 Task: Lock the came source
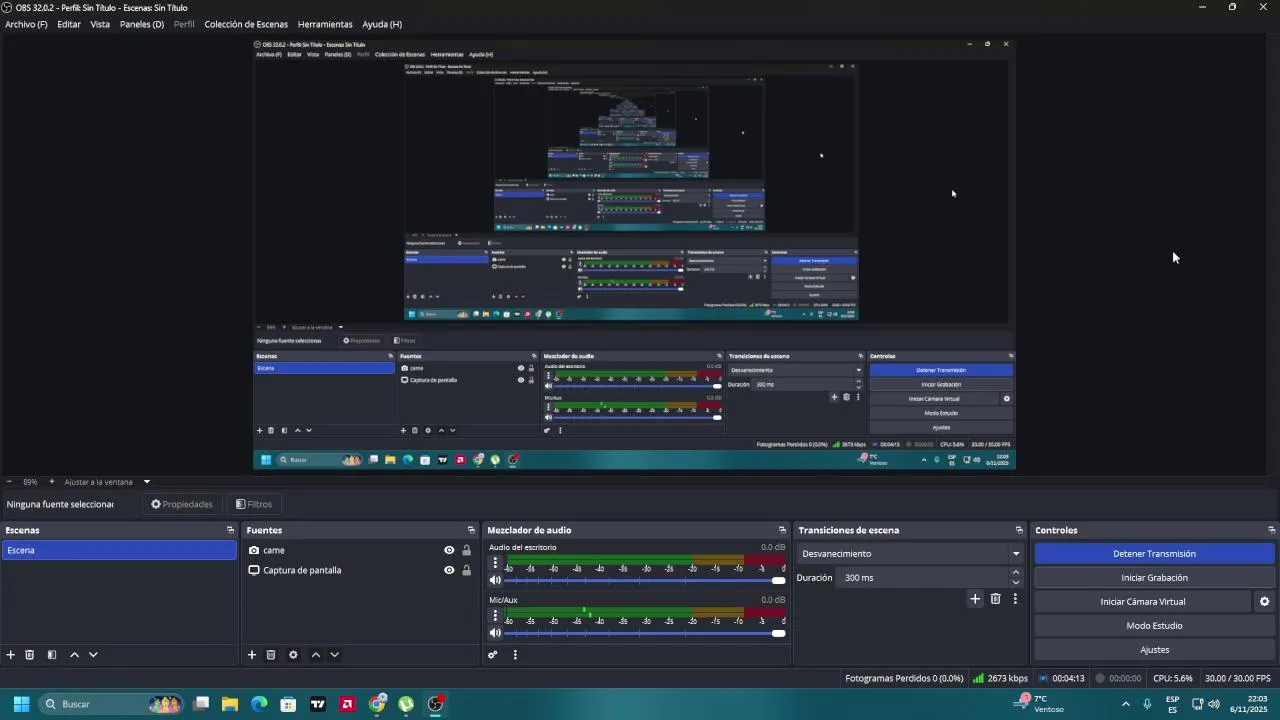466,550
